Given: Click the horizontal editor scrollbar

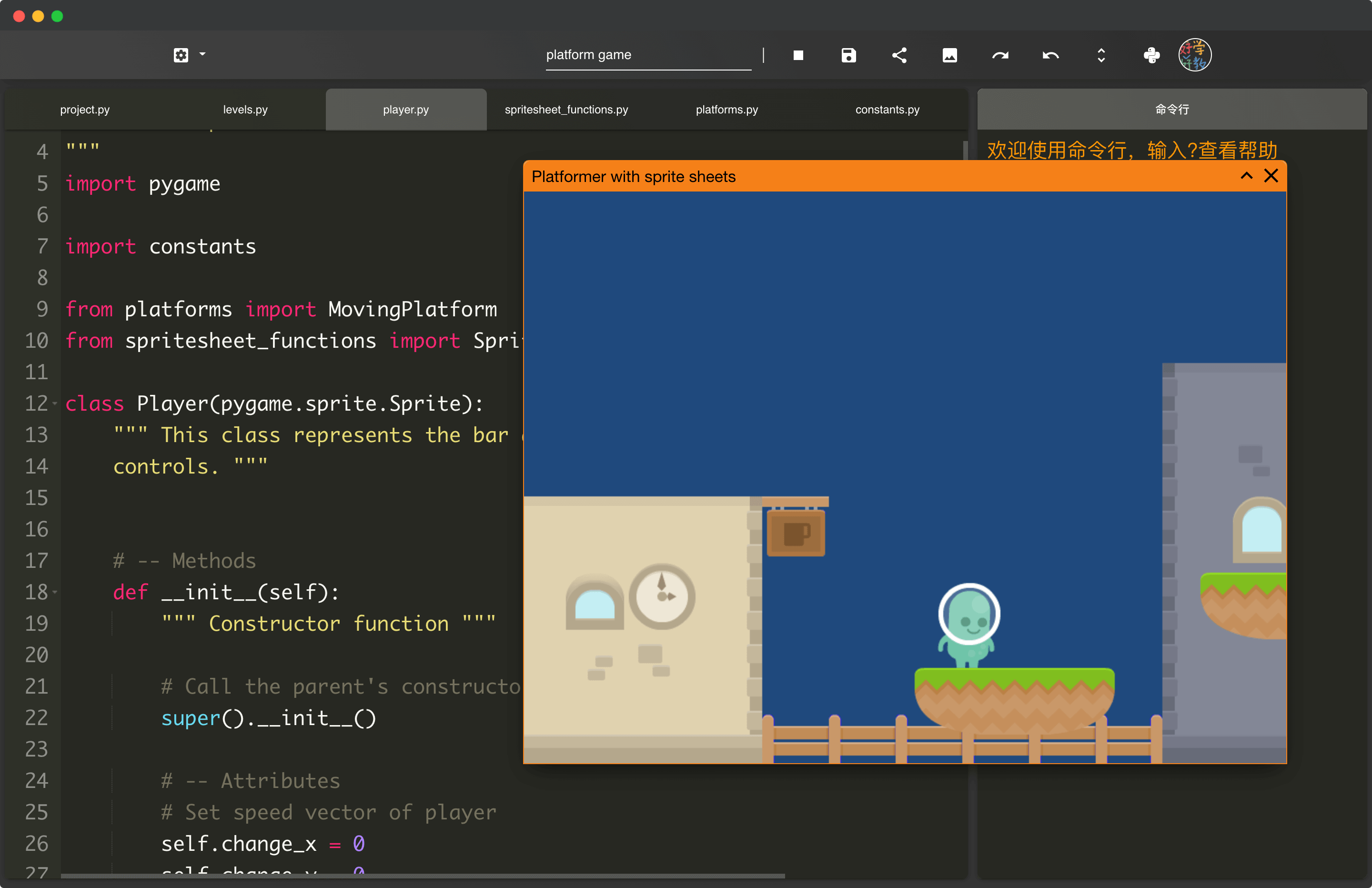Looking at the screenshot, I should tap(422, 876).
